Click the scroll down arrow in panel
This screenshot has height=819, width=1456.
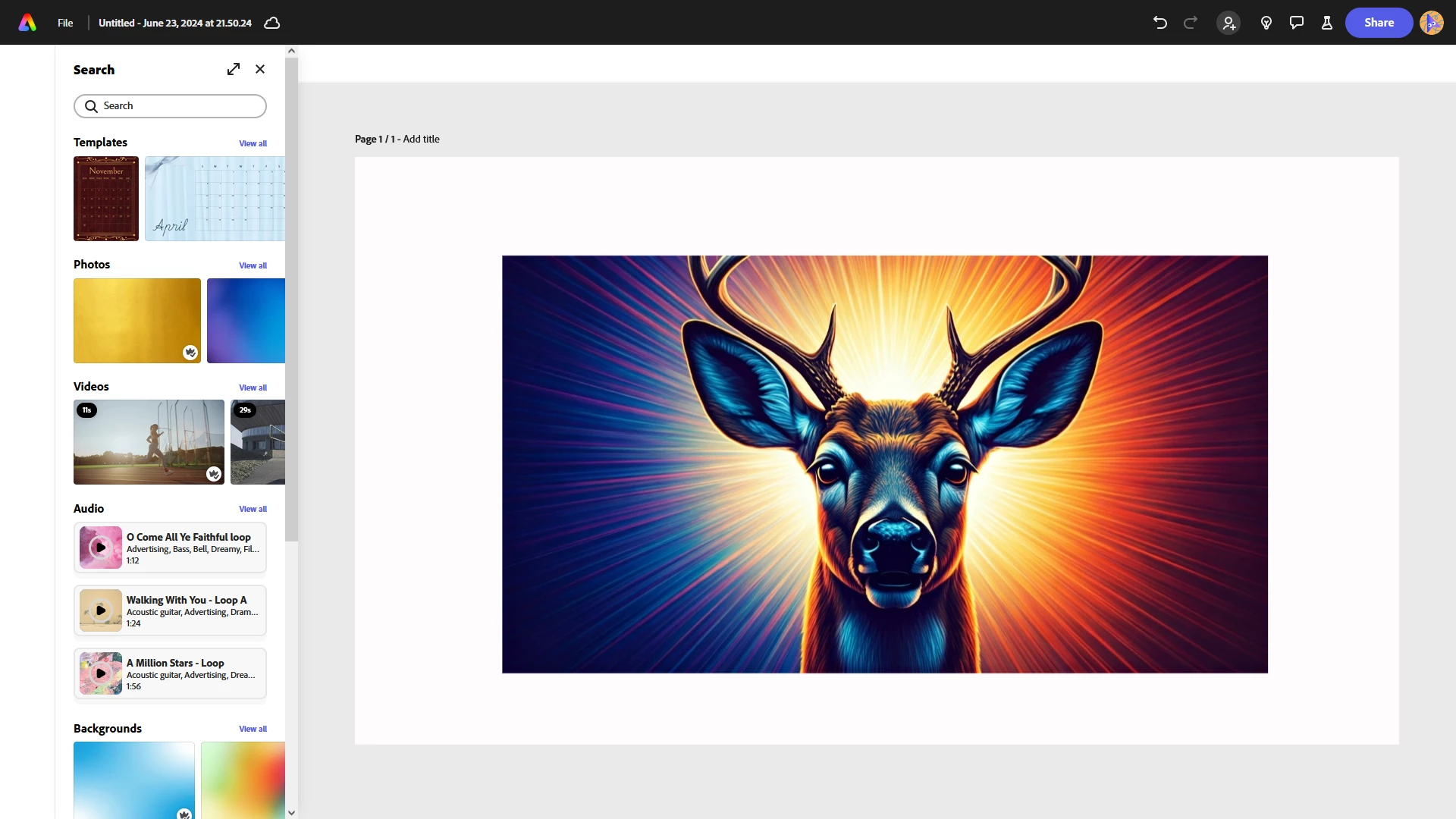291,812
